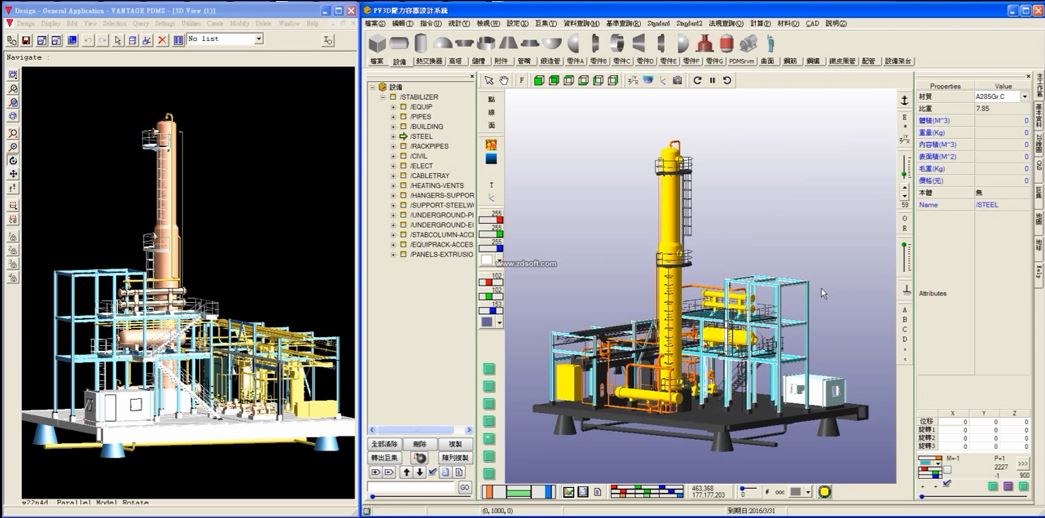Switch to the PDMSrvm tab

point(741,61)
